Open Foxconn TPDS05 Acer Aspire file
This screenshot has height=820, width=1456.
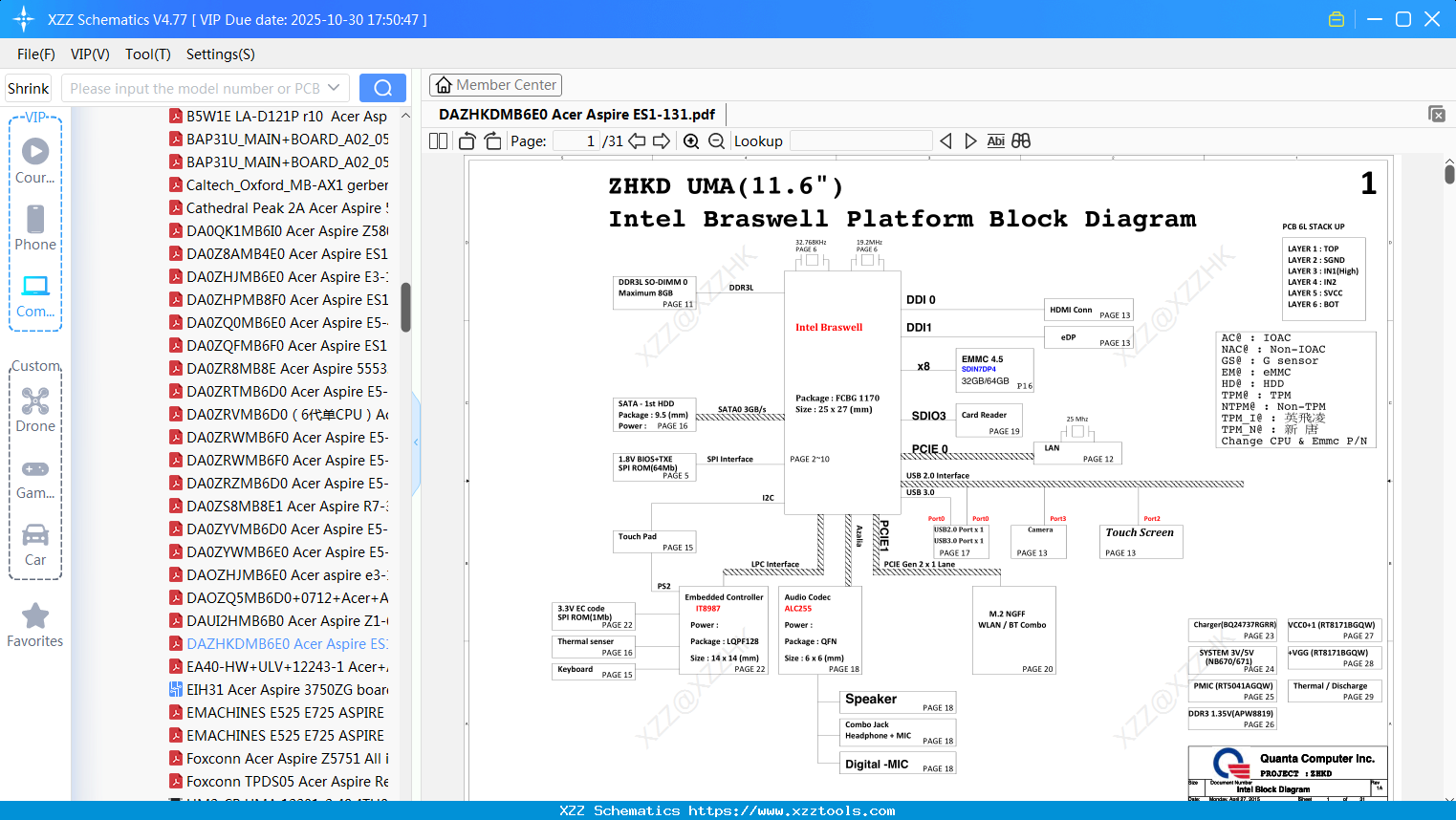(278, 782)
